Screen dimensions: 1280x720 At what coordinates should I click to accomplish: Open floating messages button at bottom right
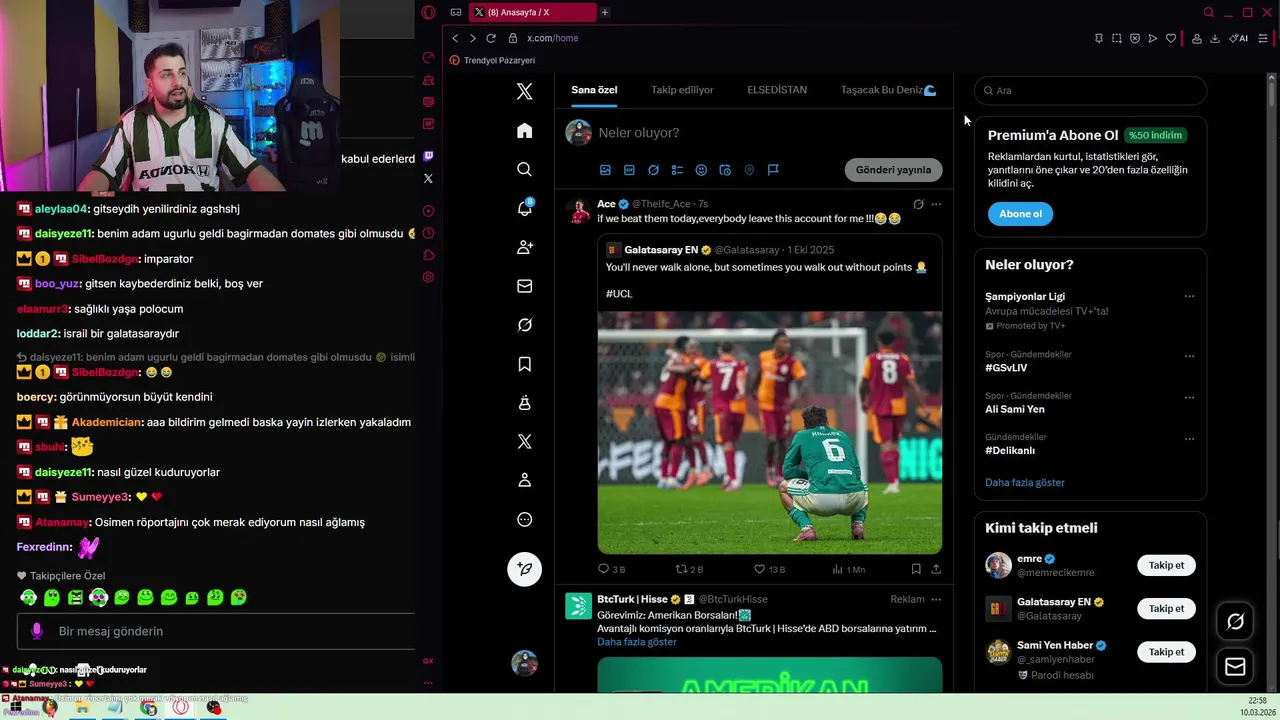1235,667
